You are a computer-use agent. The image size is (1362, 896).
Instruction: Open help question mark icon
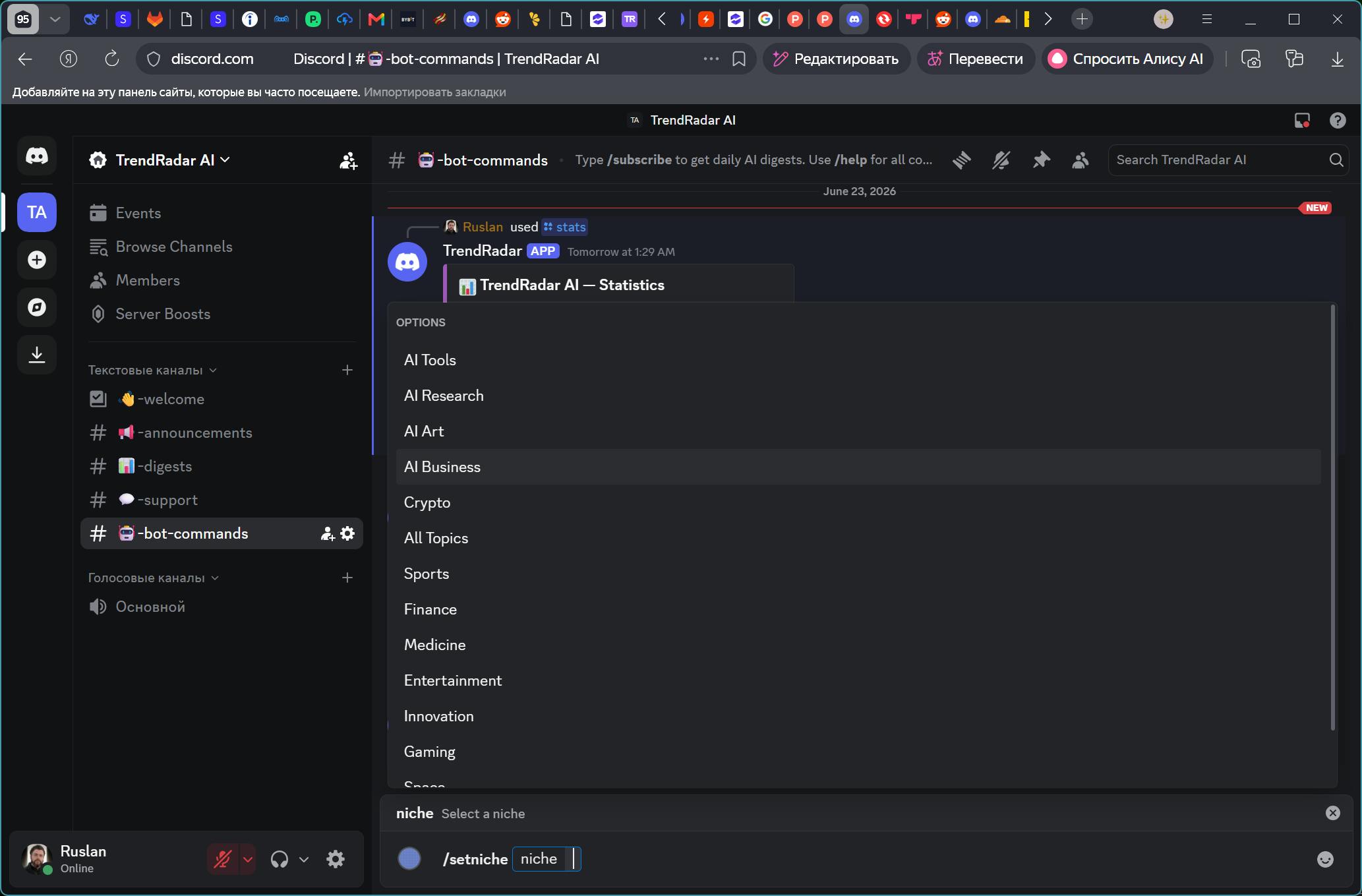pyautogui.click(x=1338, y=121)
